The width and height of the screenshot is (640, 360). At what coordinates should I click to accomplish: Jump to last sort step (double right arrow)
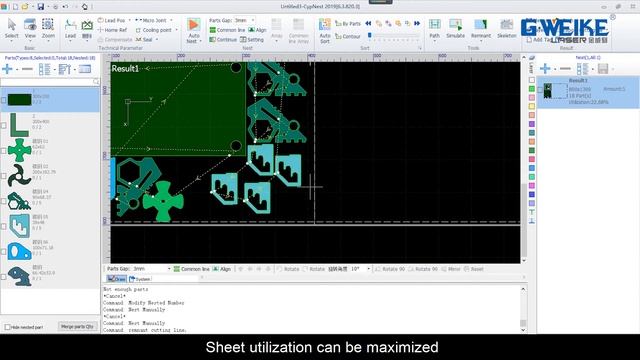(x=417, y=23)
